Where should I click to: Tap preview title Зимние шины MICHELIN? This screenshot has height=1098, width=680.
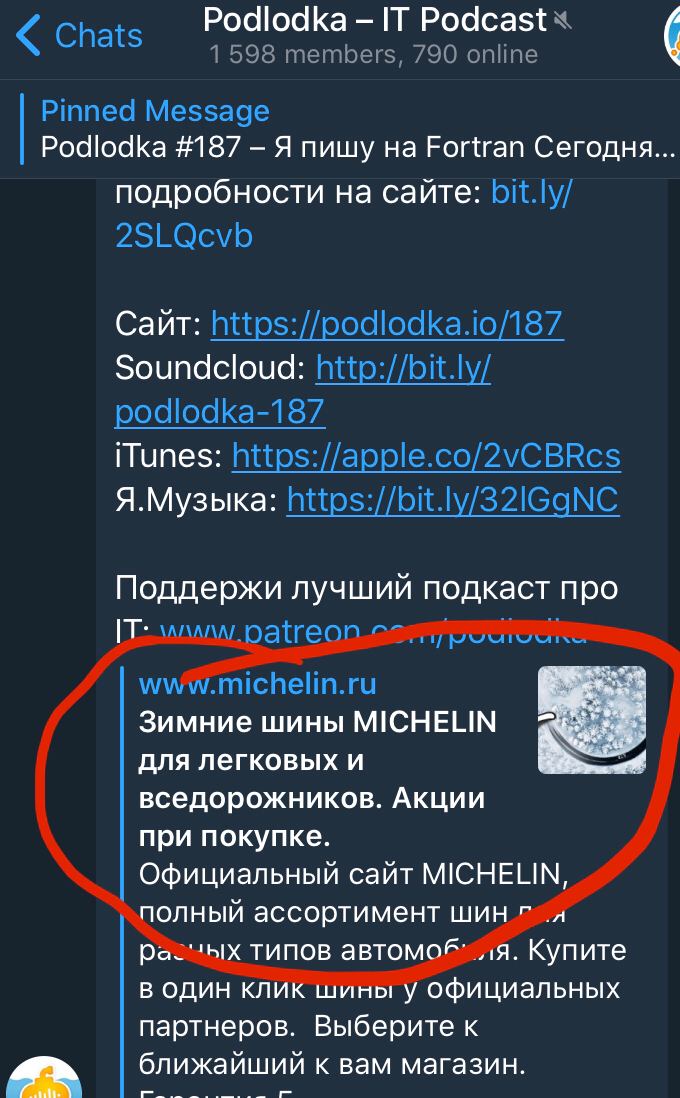[x=317, y=779]
